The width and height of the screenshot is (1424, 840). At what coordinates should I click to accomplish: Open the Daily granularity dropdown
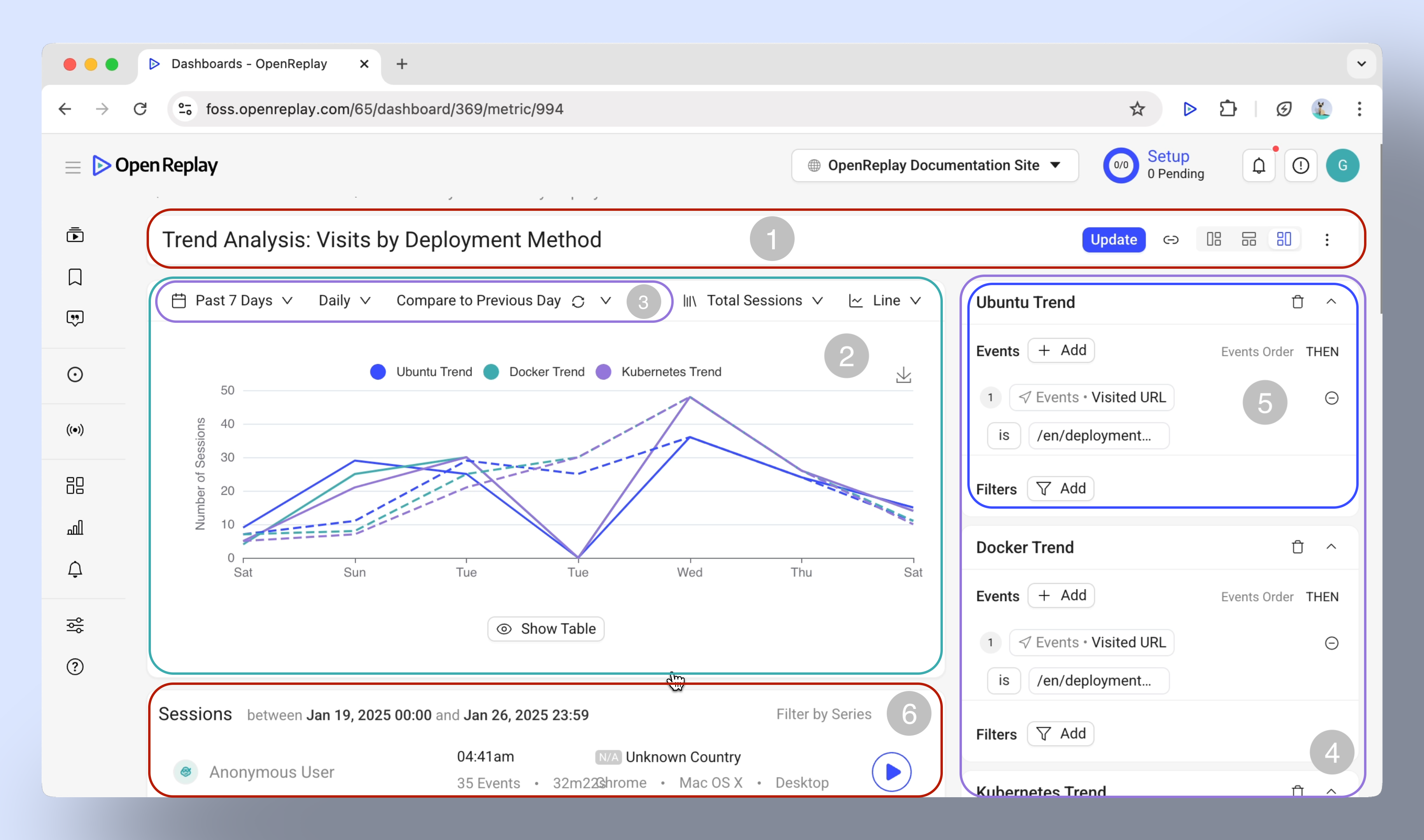click(344, 301)
